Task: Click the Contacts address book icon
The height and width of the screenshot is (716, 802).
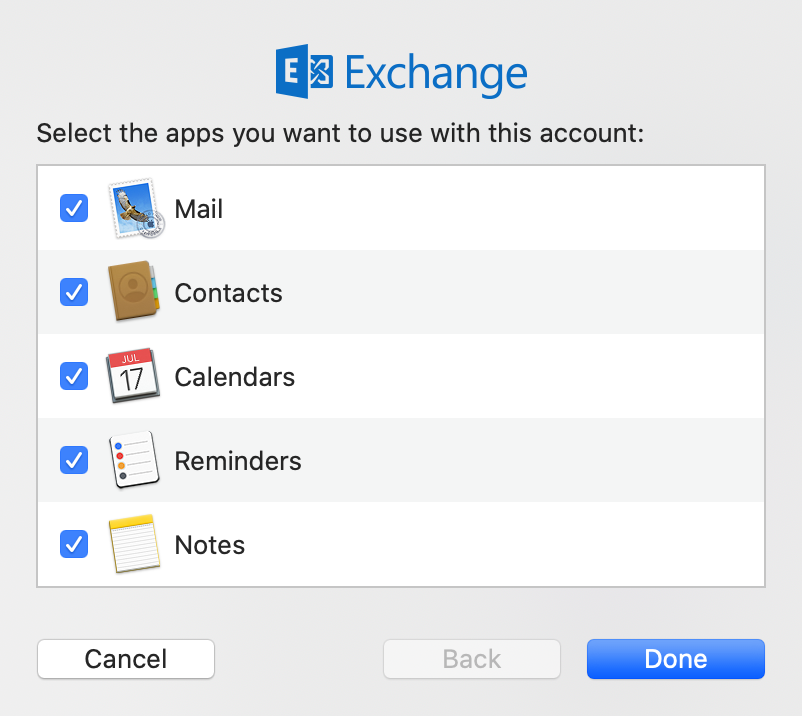Action: pyautogui.click(x=133, y=292)
